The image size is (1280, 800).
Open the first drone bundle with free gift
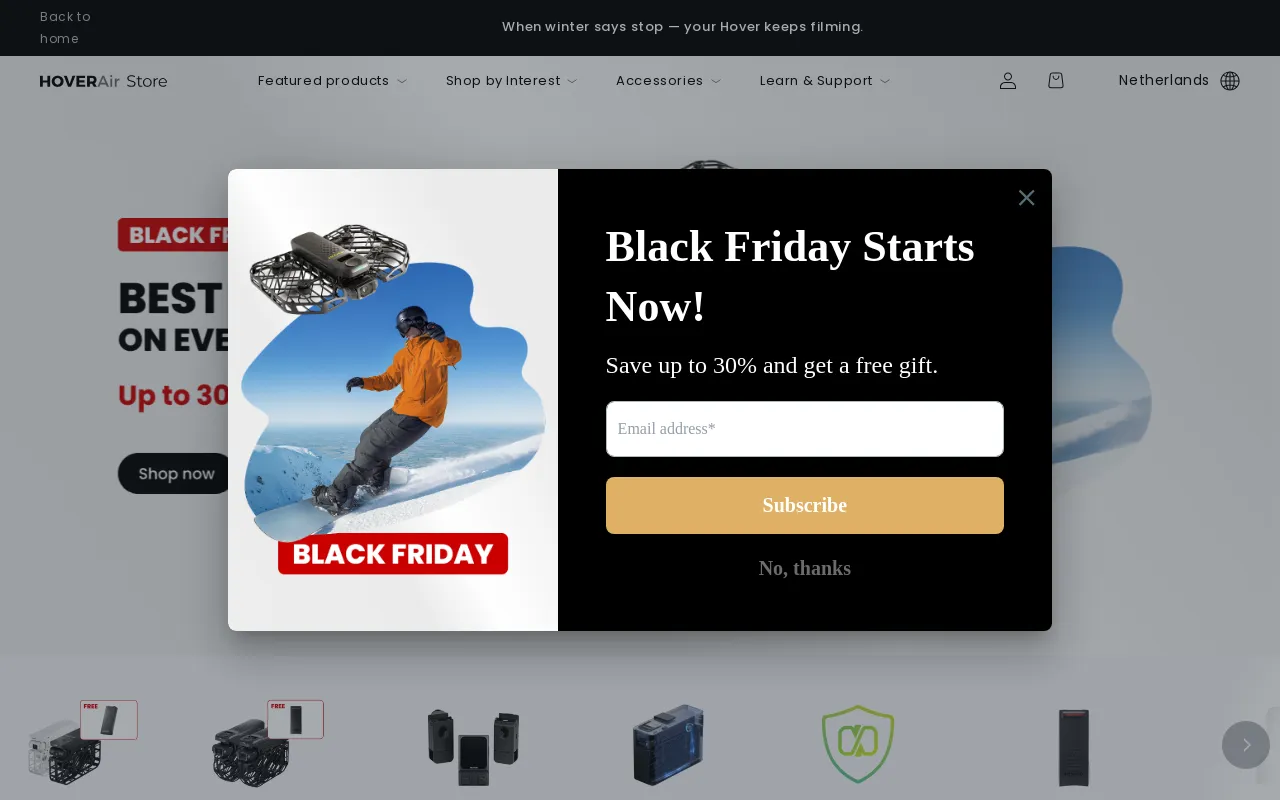pyautogui.click(x=82, y=743)
